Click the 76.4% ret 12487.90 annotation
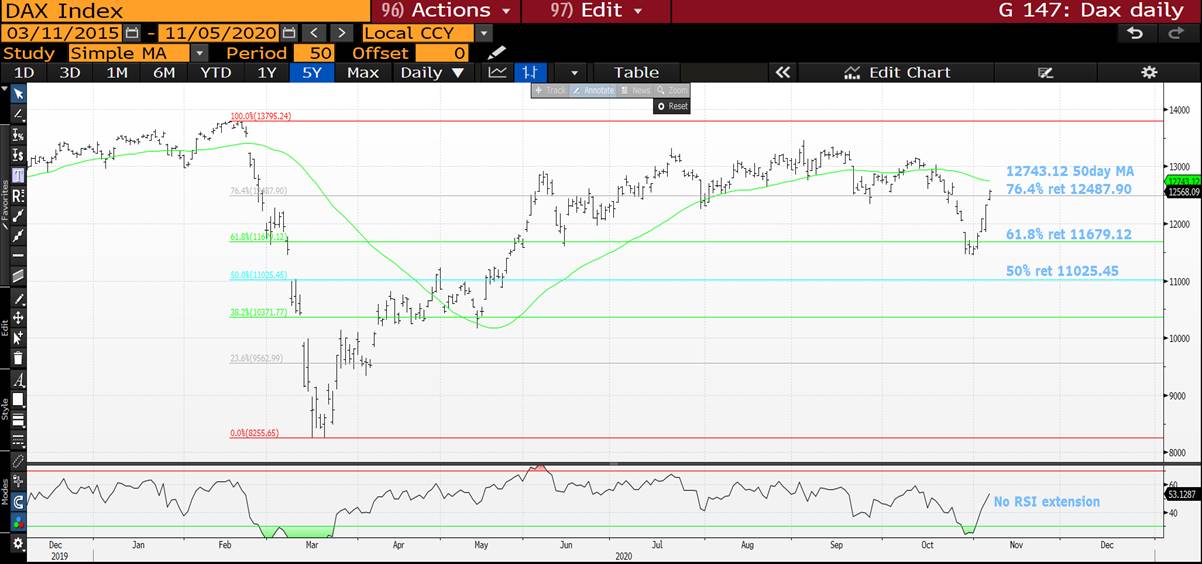 (x=1069, y=188)
